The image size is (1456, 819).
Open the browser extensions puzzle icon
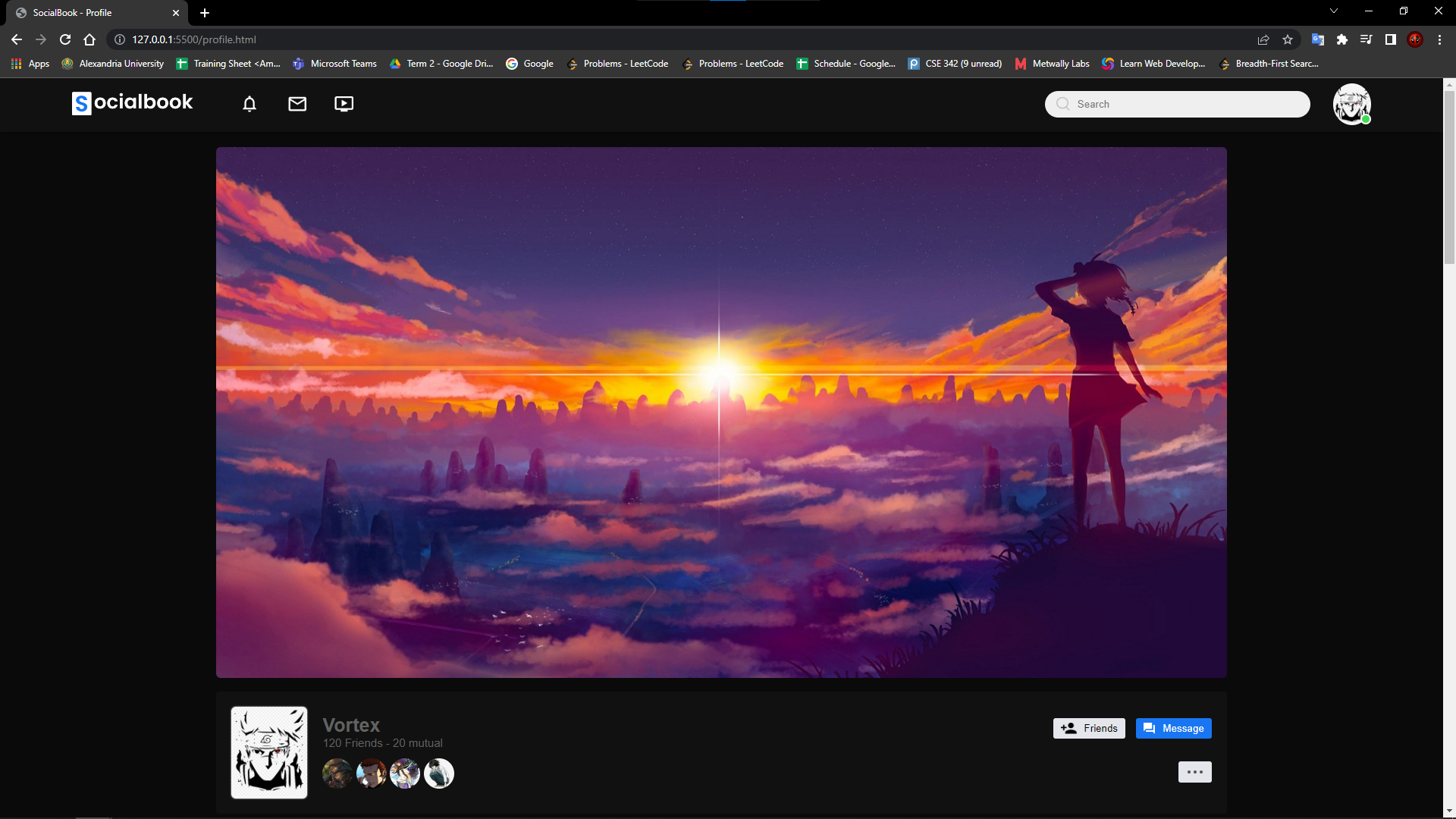point(1342,39)
